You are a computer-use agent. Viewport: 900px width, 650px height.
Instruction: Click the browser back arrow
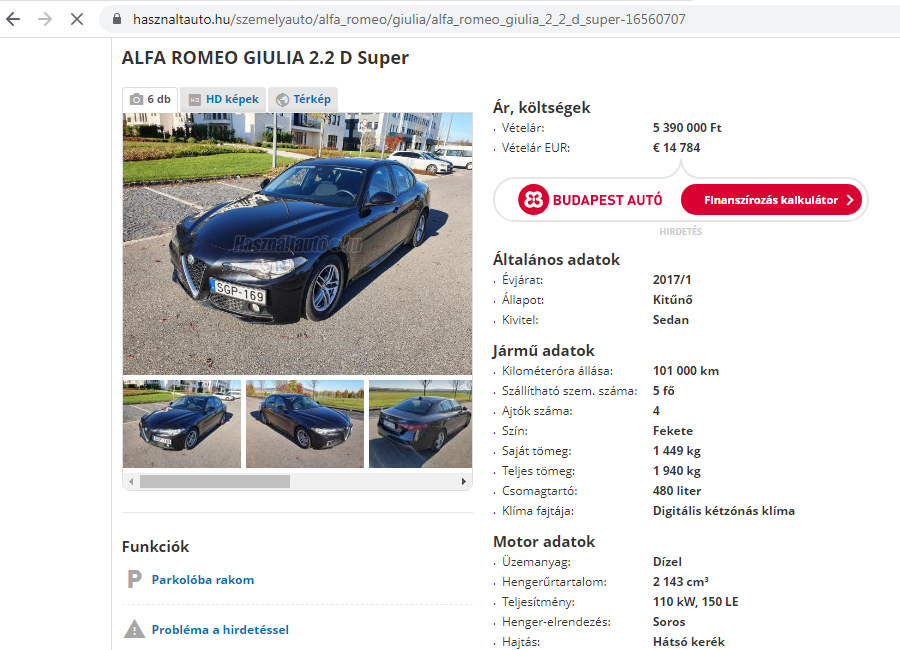click(x=13, y=19)
